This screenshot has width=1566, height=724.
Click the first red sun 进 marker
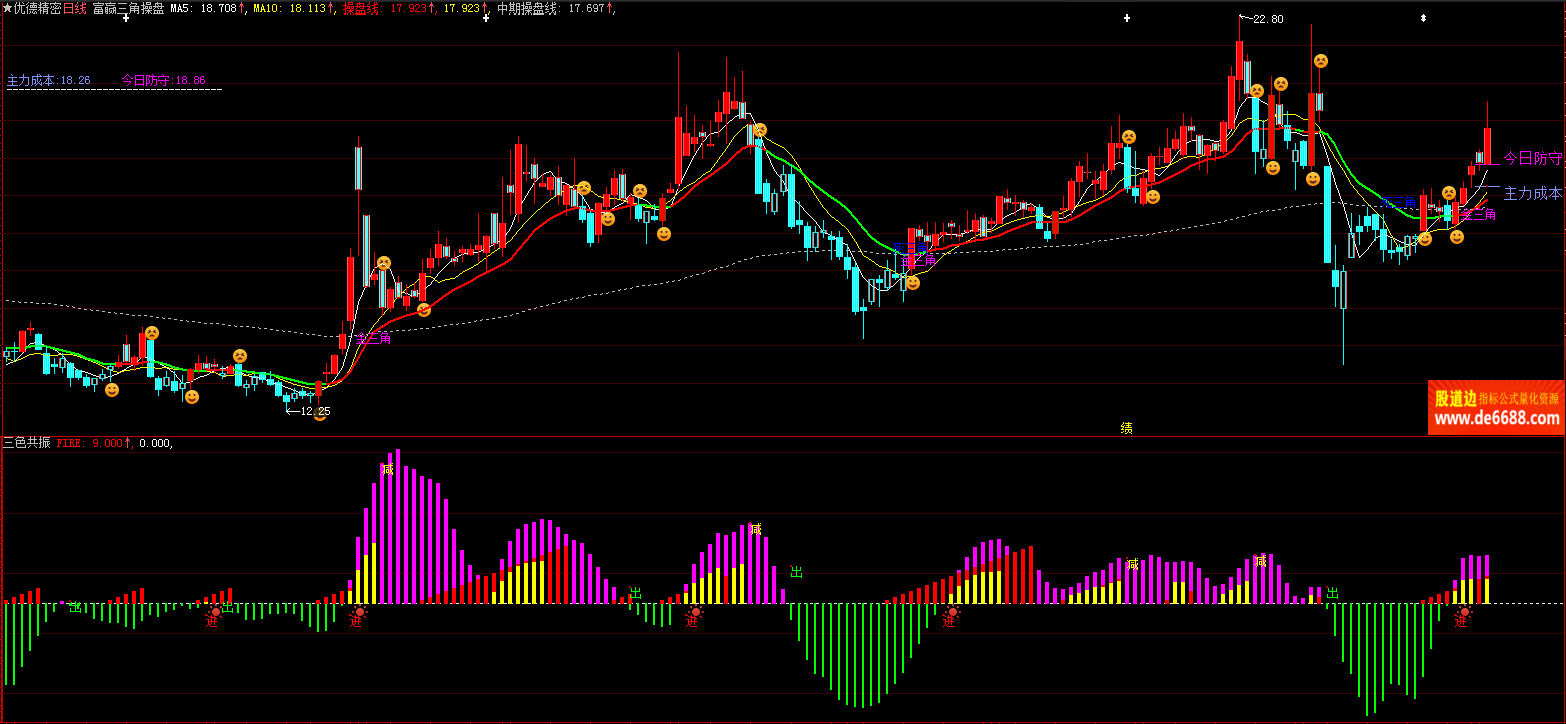pyautogui.click(x=213, y=612)
